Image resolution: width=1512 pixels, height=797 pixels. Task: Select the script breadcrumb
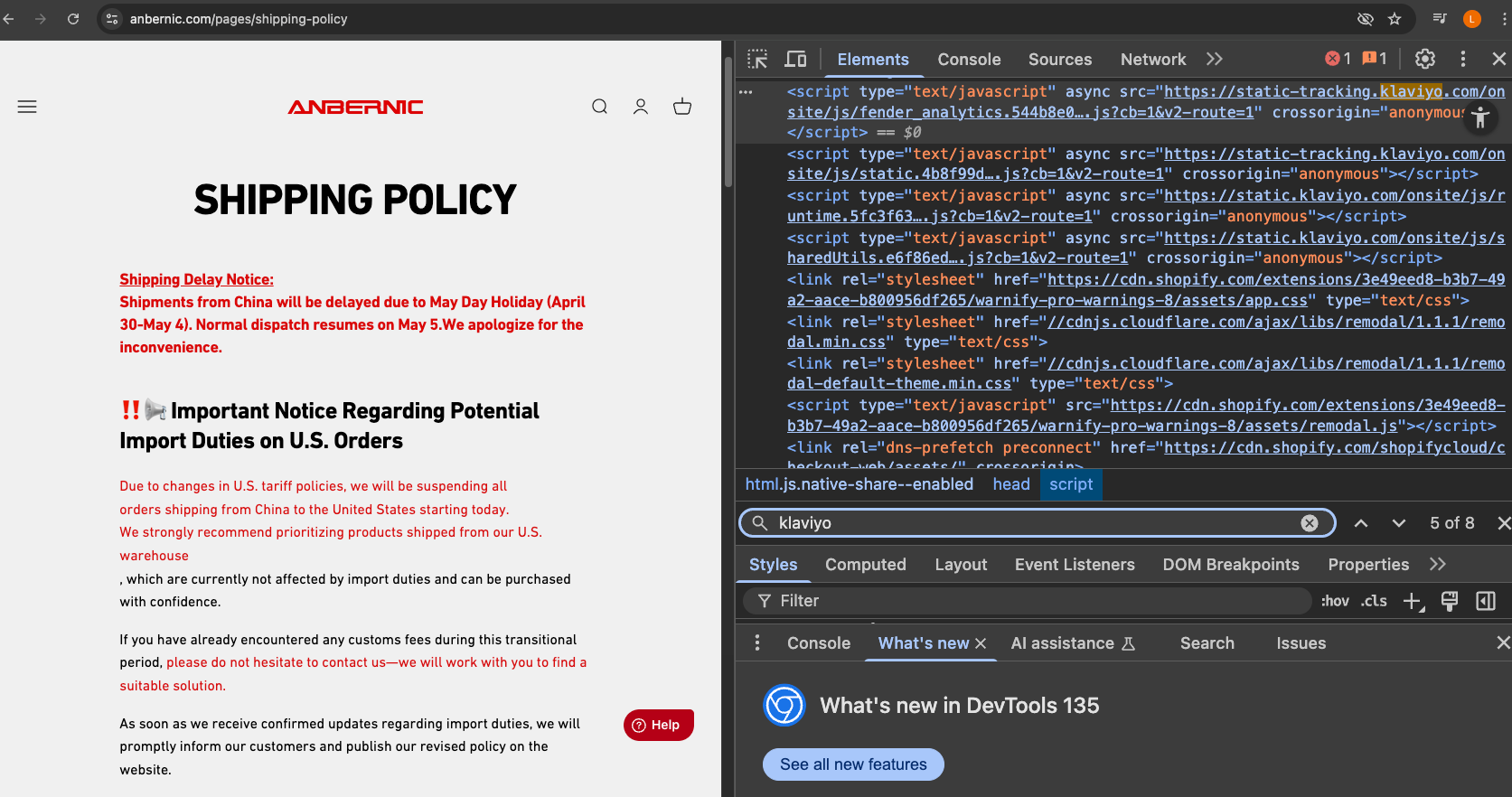(1071, 484)
